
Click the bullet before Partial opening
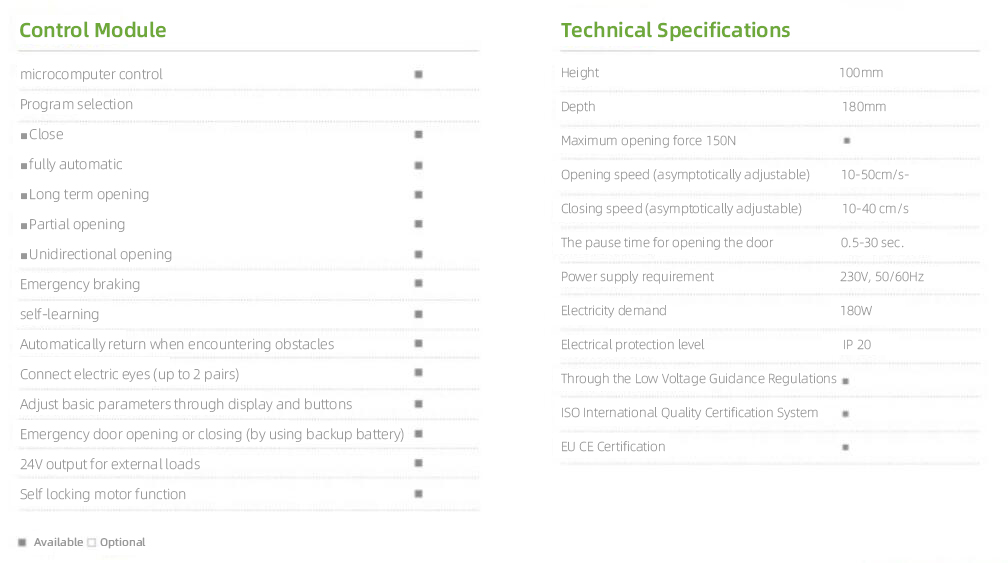[24, 225]
